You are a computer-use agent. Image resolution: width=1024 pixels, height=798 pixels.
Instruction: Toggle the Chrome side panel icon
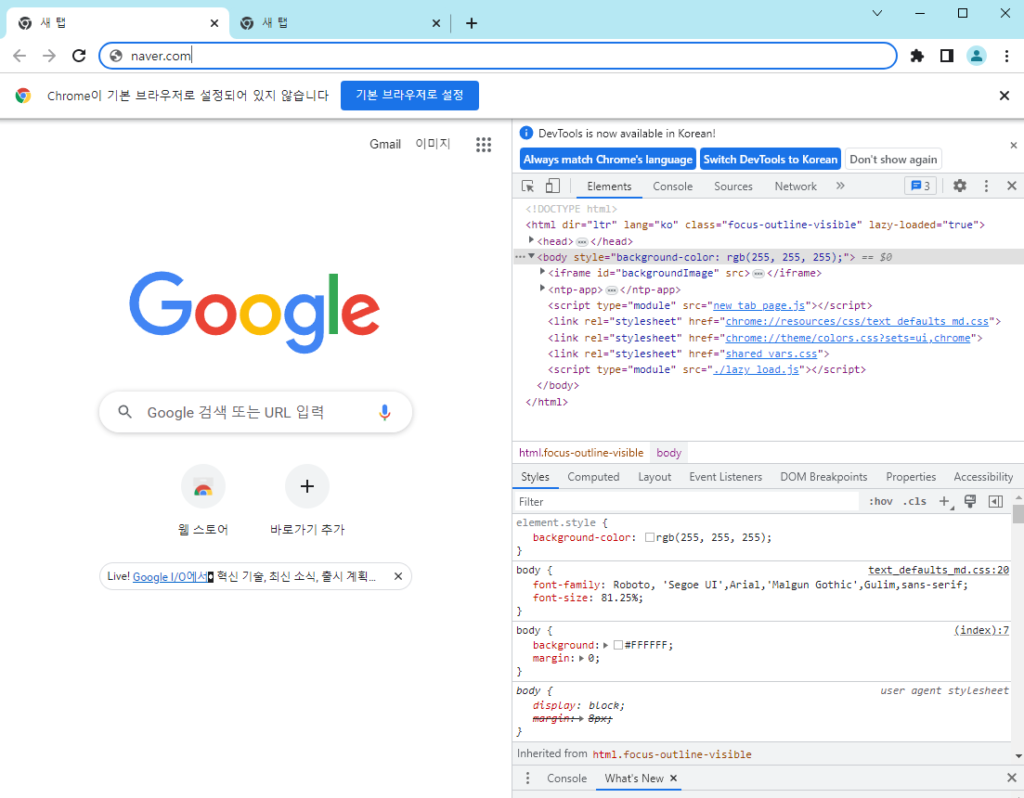tap(946, 56)
